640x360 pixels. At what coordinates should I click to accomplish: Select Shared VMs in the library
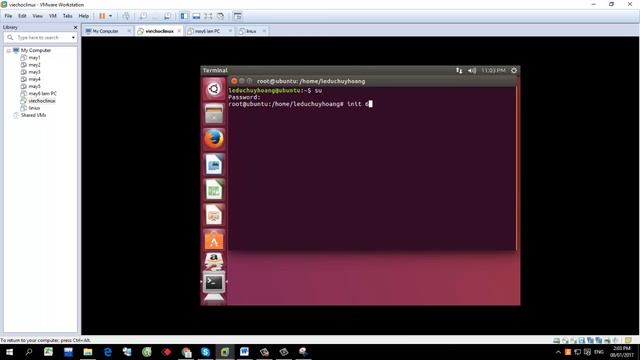click(33, 115)
